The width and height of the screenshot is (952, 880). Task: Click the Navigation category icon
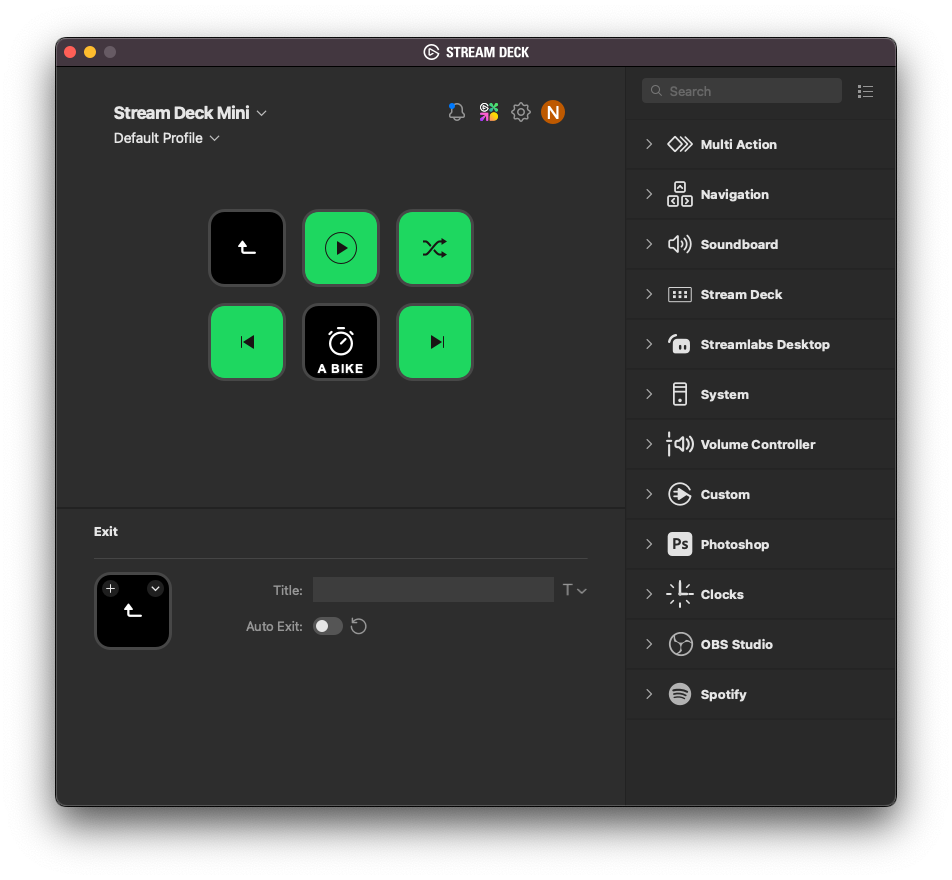click(x=679, y=194)
